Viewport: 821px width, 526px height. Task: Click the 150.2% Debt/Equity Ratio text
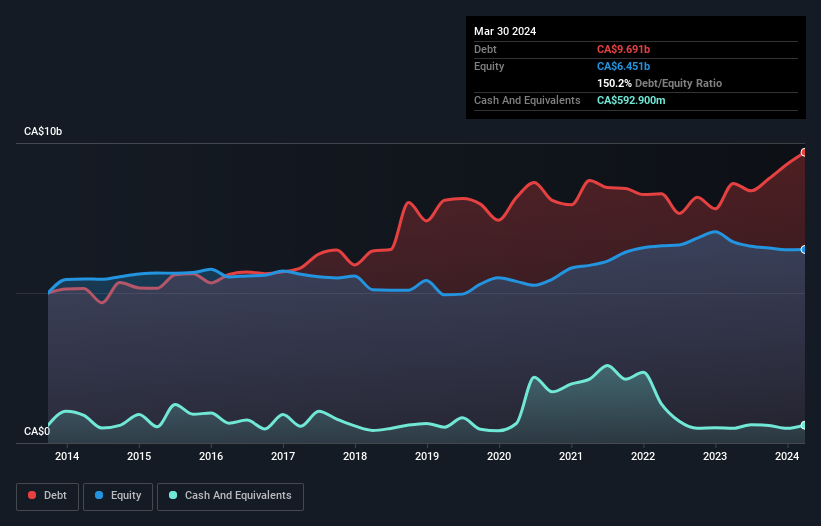coord(659,83)
